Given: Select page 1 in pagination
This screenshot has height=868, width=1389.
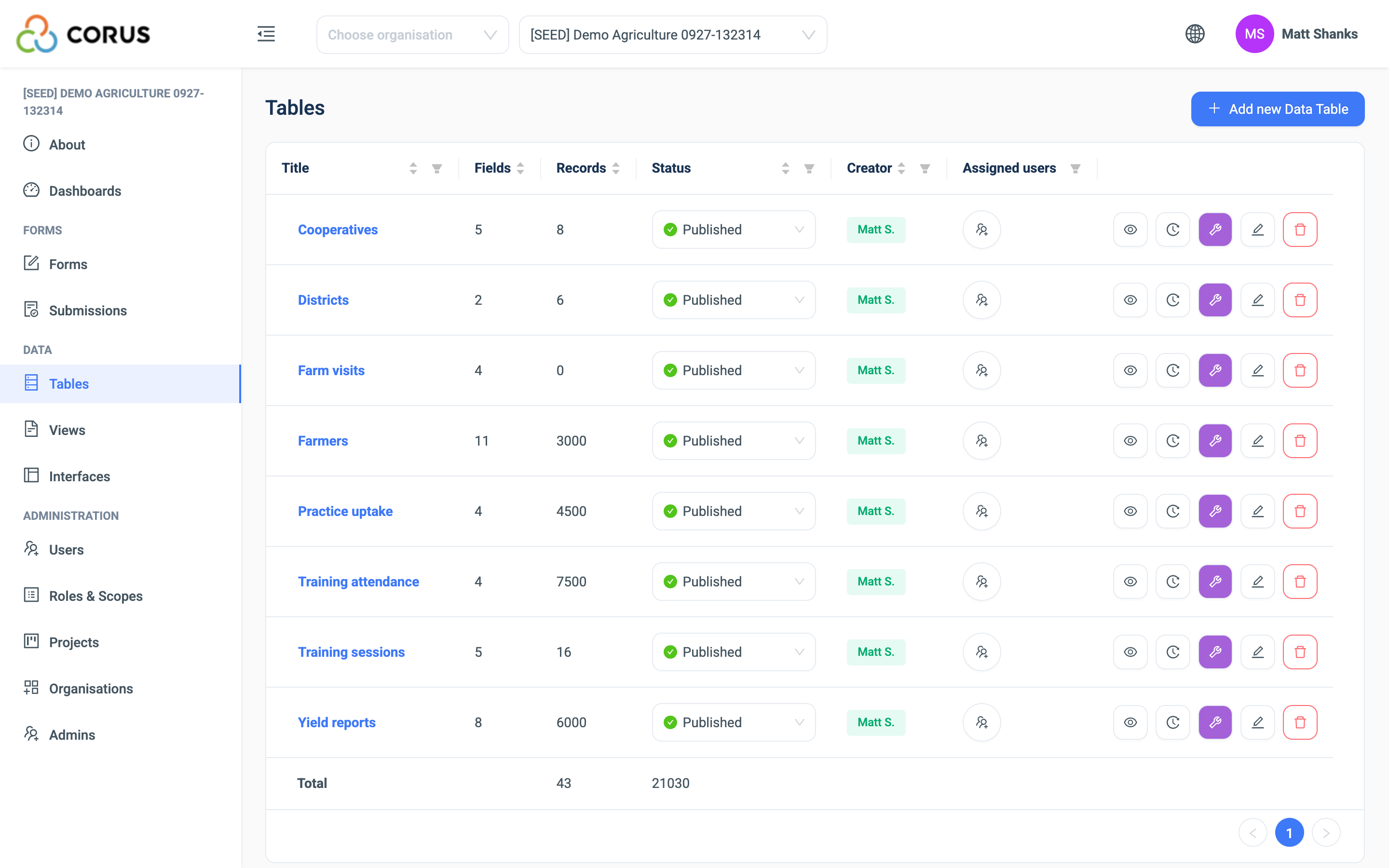Looking at the screenshot, I should point(1289,833).
